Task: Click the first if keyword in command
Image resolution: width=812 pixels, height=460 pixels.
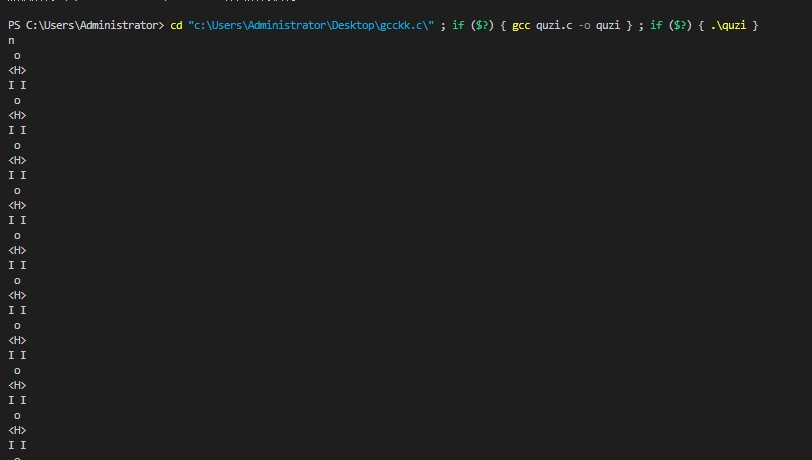Action: 458,24
